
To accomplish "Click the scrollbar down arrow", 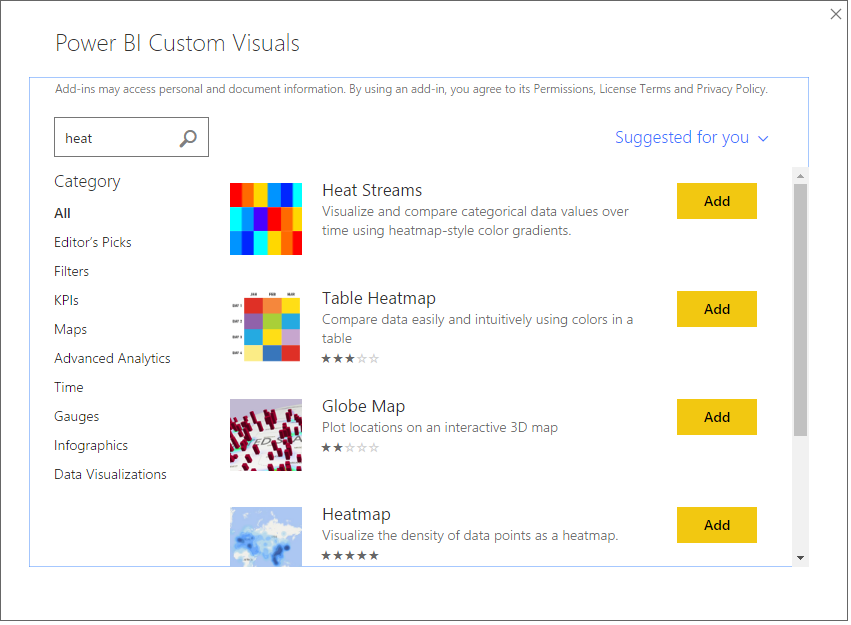I will (800, 558).
